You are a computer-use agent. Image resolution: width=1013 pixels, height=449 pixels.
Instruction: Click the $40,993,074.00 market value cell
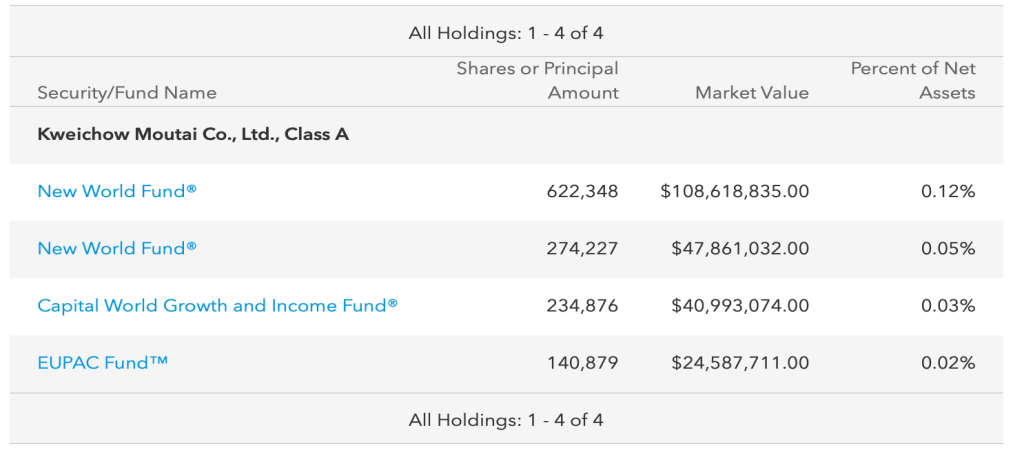tap(740, 306)
